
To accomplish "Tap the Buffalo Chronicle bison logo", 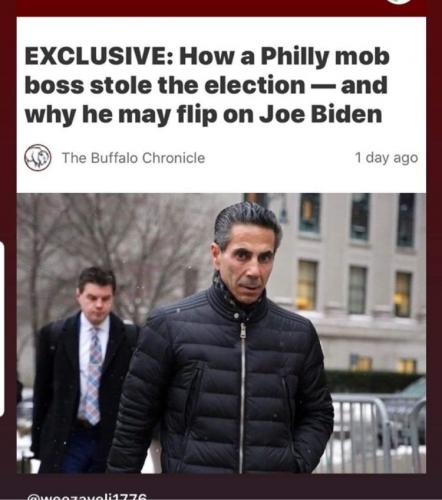I will pyautogui.click(x=38, y=158).
